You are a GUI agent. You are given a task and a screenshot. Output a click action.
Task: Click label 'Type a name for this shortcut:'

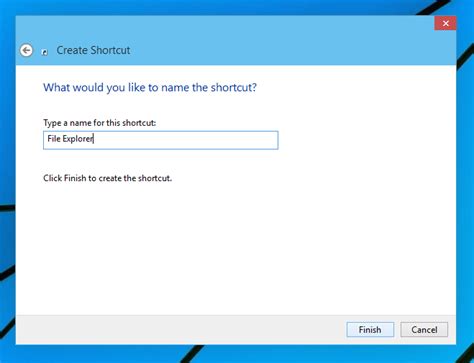point(100,123)
